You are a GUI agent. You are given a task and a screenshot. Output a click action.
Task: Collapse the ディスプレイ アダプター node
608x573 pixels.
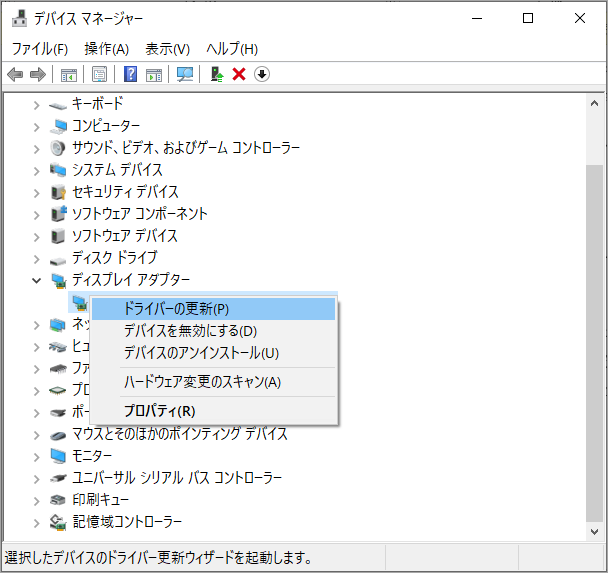tap(37, 280)
